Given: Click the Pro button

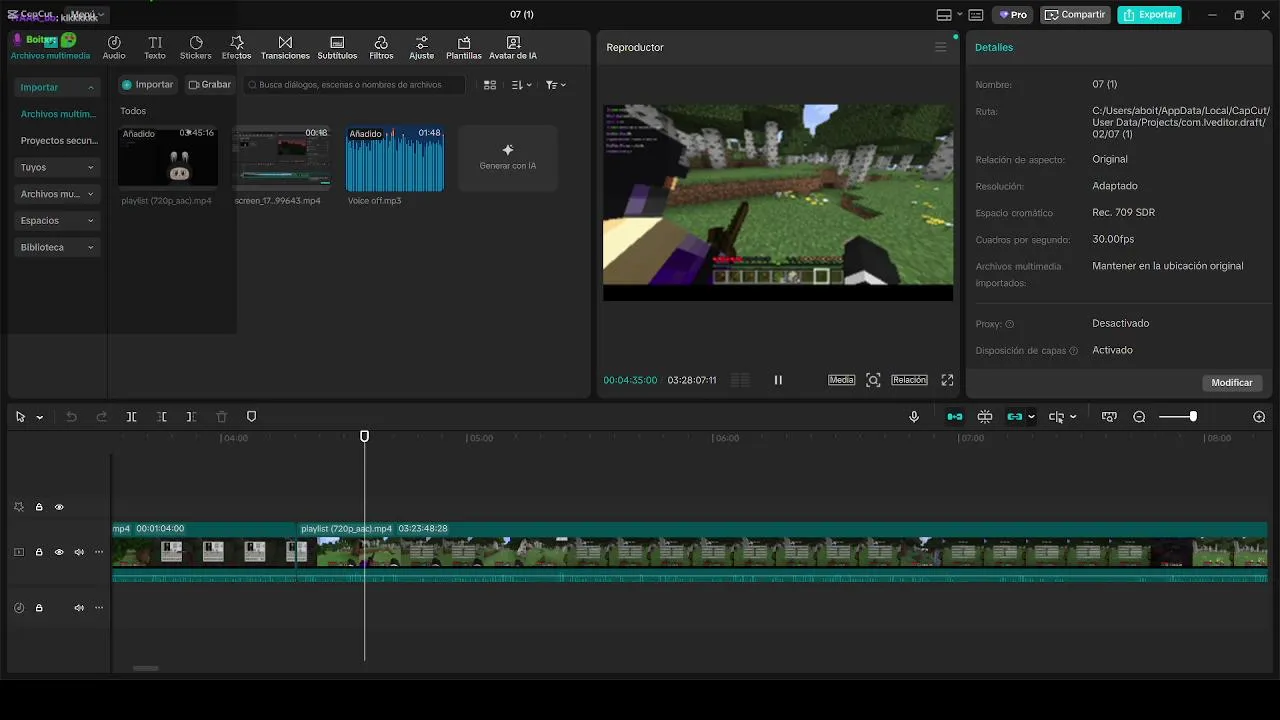Looking at the screenshot, I should pos(1013,15).
